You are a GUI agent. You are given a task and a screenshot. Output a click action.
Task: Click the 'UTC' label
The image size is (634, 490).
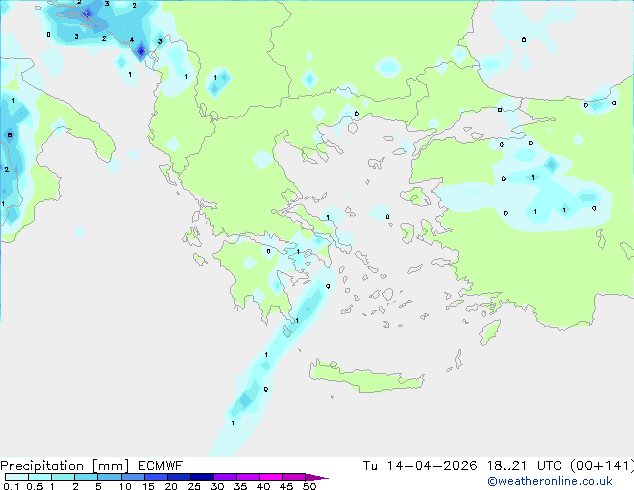[x=549, y=466]
